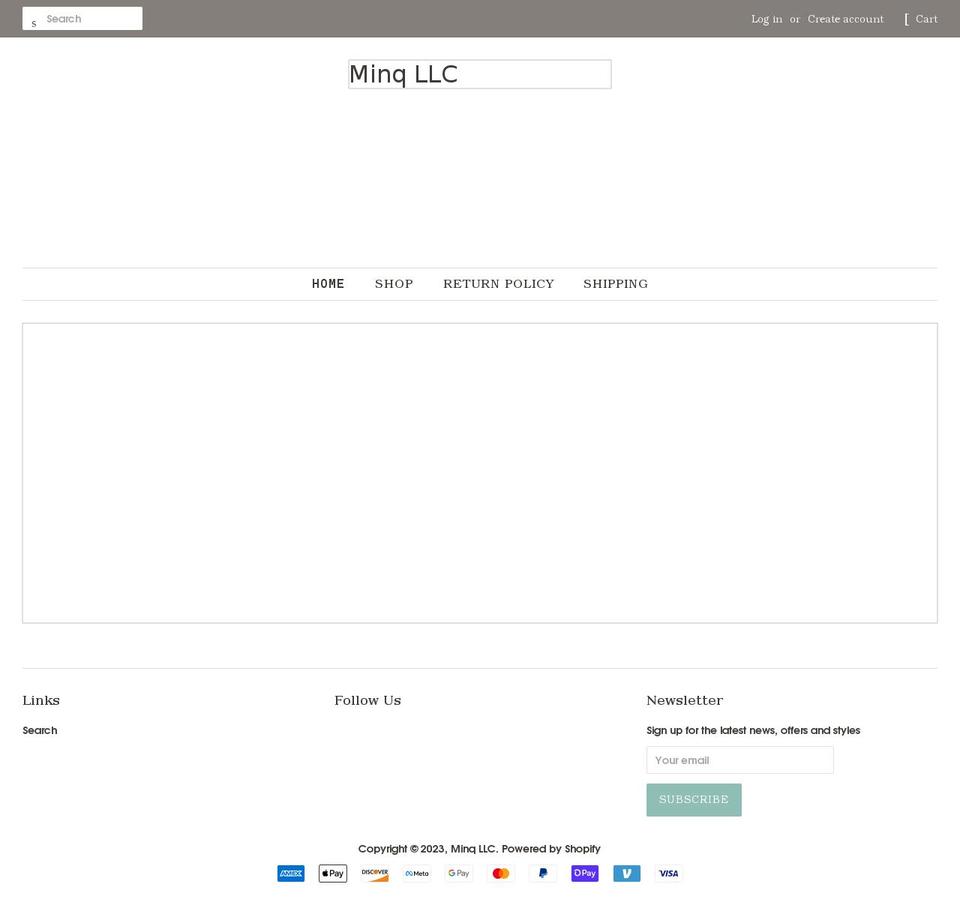This screenshot has width=960, height=908.
Task: Click the Venmo payment icon
Action: click(x=627, y=873)
